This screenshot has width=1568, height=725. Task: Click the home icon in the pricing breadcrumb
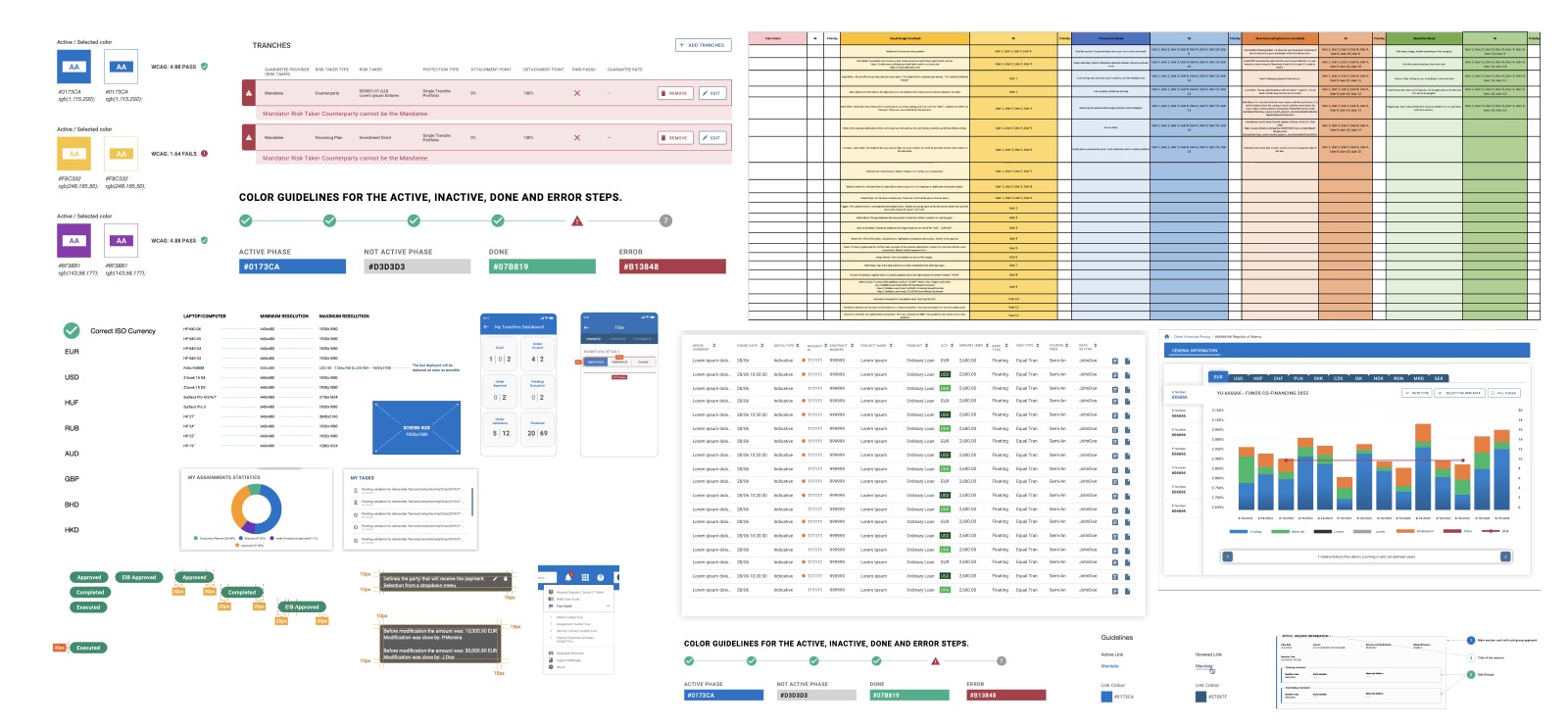(1166, 336)
